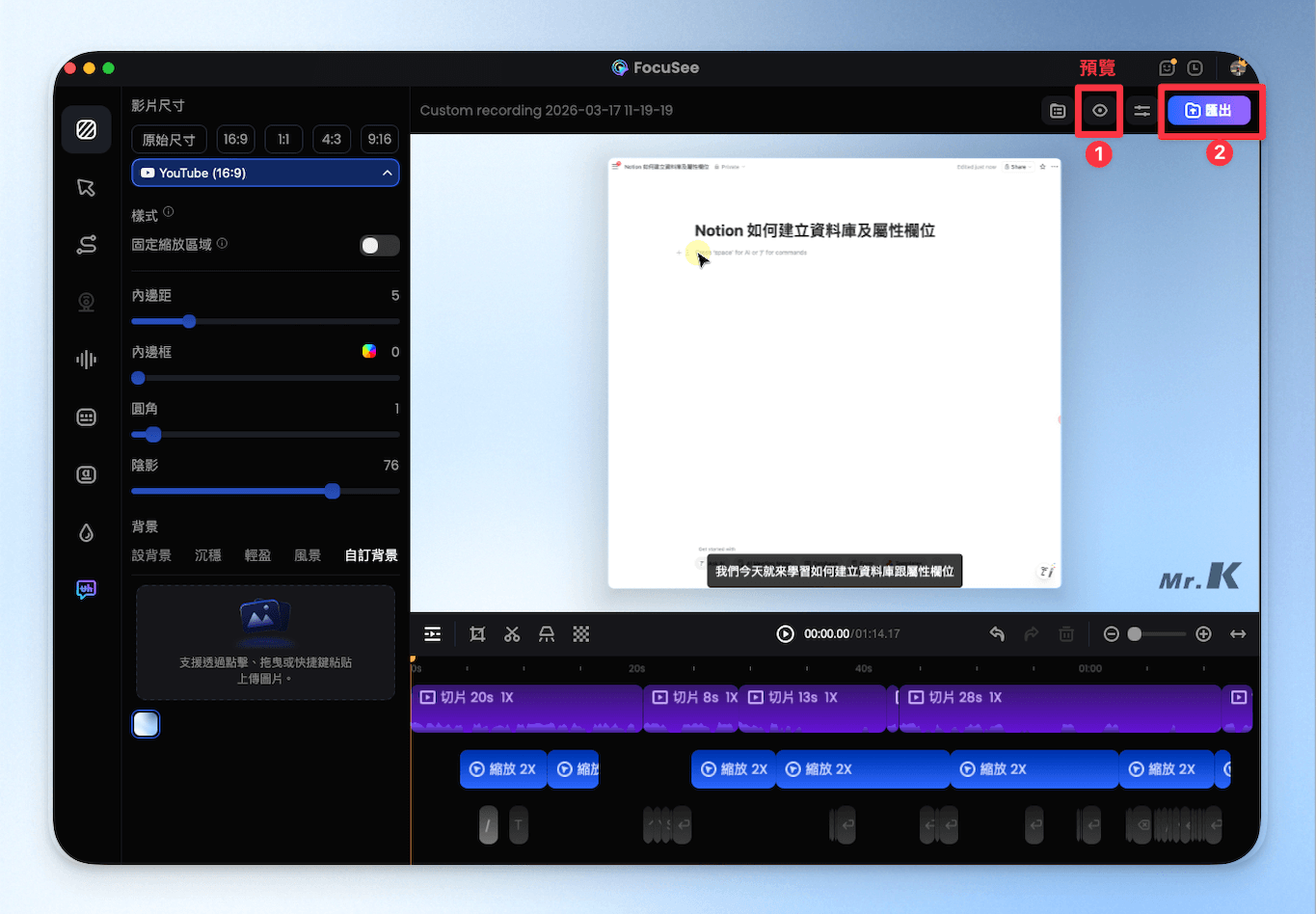This screenshot has width=1316, height=914.
Task: Open the audio waveform settings icon
Action: coord(87,360)
